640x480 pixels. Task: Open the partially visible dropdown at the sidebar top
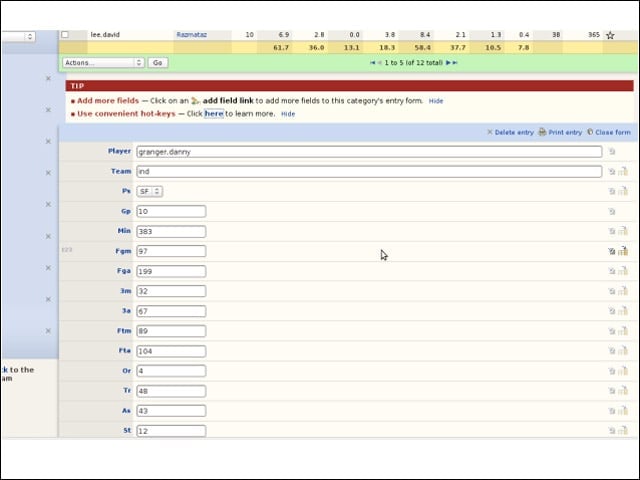click(x=18, y=36)
